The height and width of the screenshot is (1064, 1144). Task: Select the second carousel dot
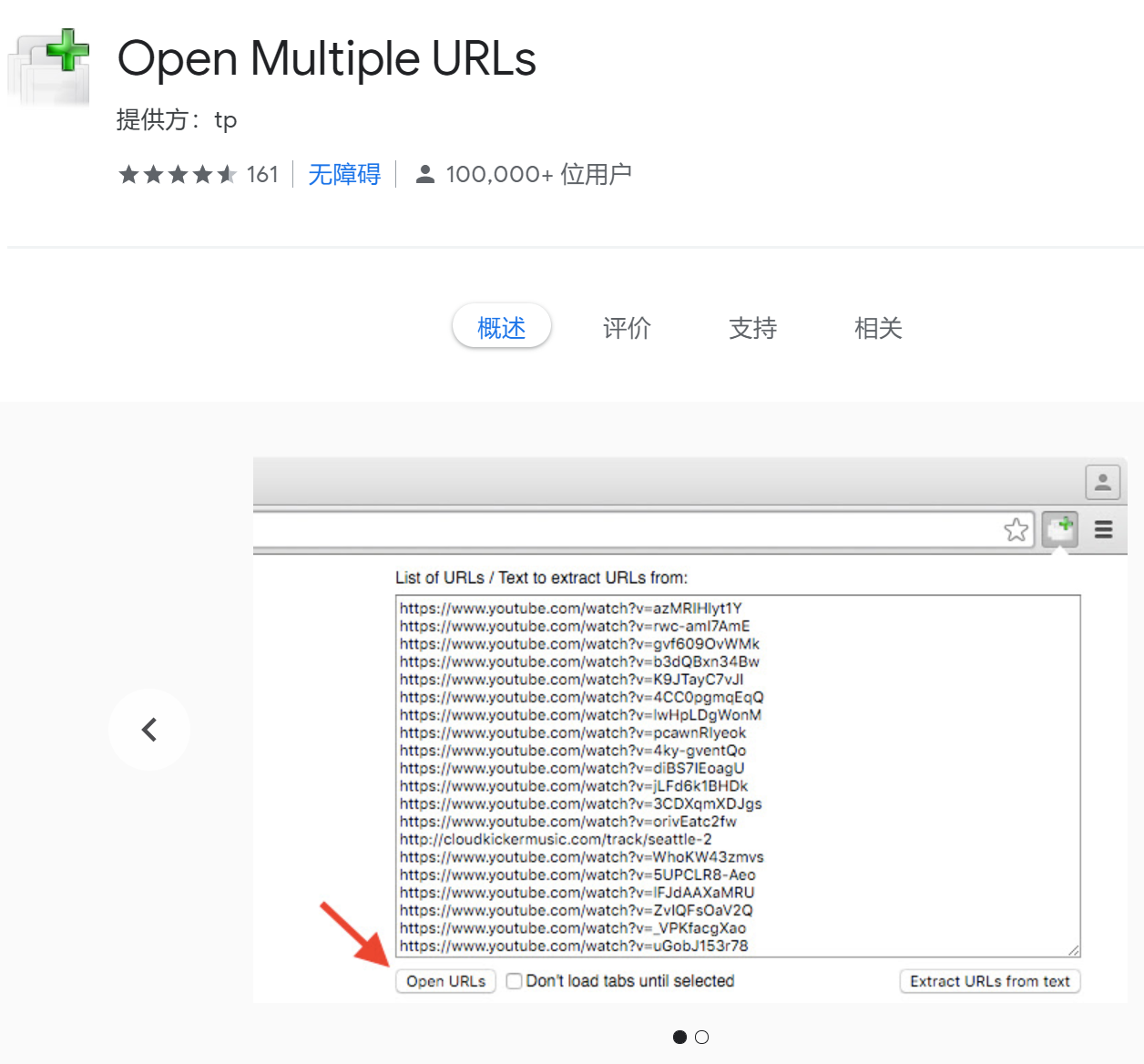[x=701, y=1037]
